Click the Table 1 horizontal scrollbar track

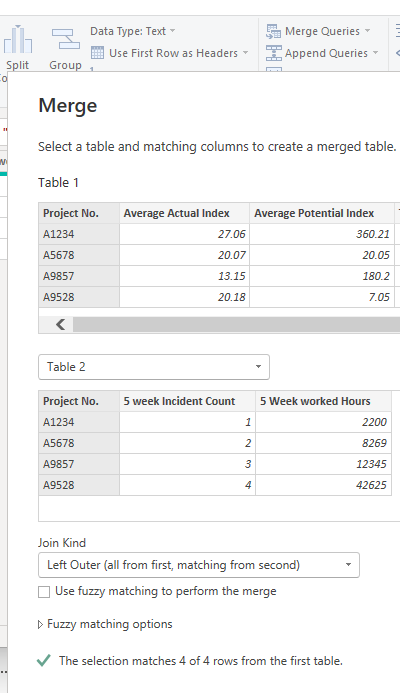[x=236, y=324]
